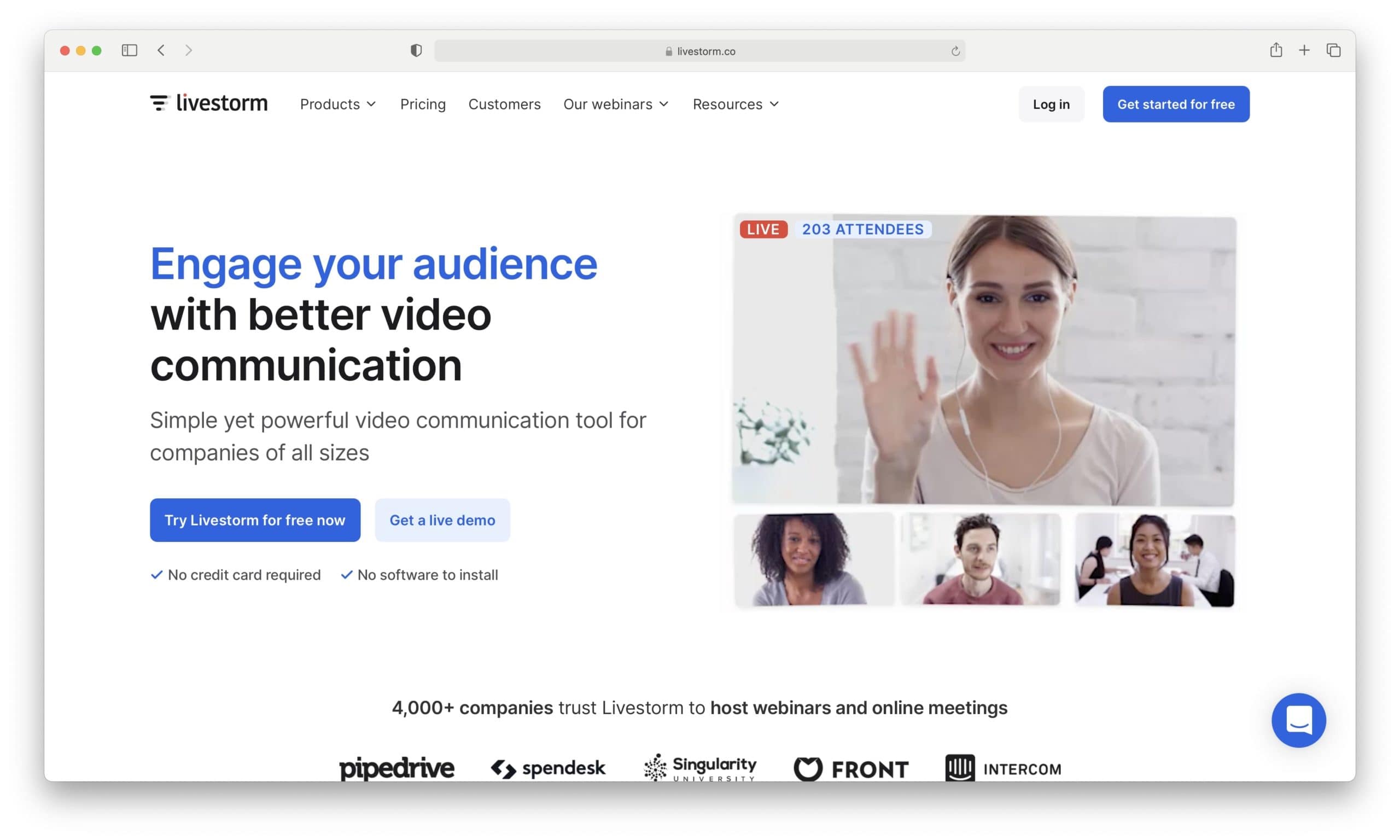Open the Intercom chat bubble
The width and height of the screenshot is (1400, 840).
click(1299, 720)
